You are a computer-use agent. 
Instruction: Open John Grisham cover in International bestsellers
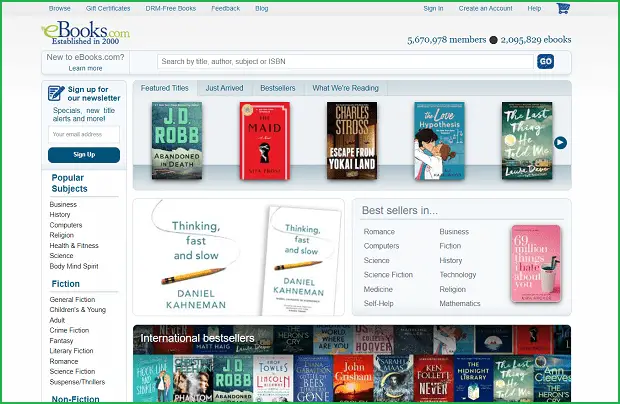click(x=353, y=378)
